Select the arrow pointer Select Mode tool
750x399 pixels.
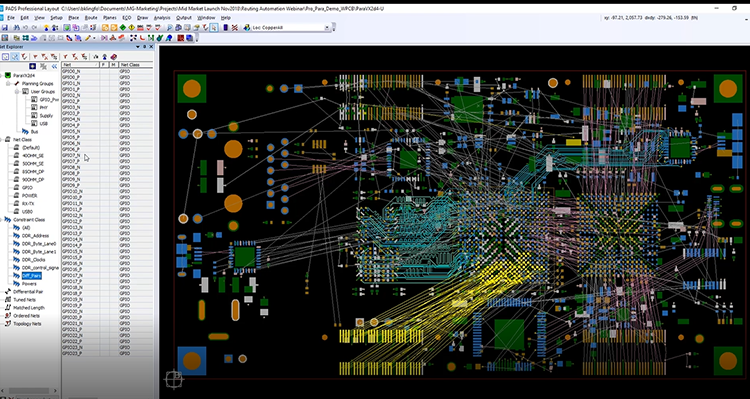(x=213, y=28)
